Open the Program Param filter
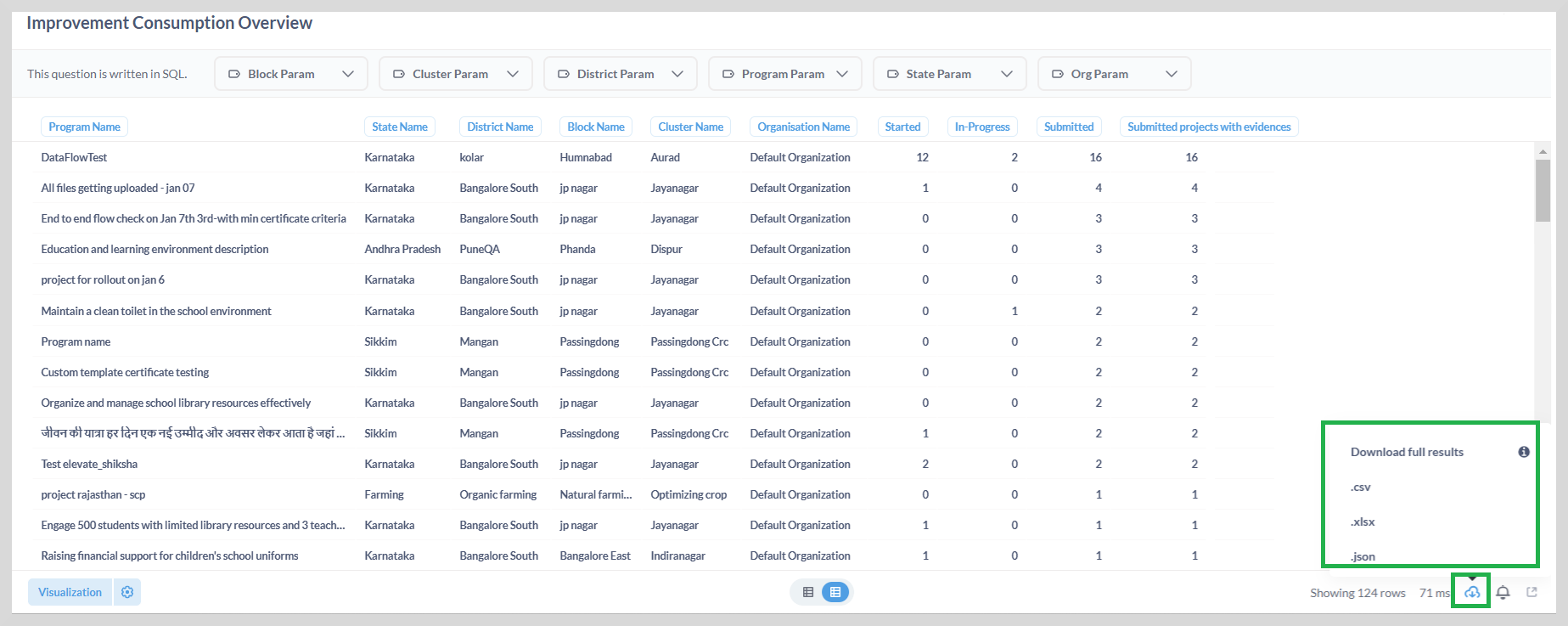The image size is (1568, 626). coord(785,74)
